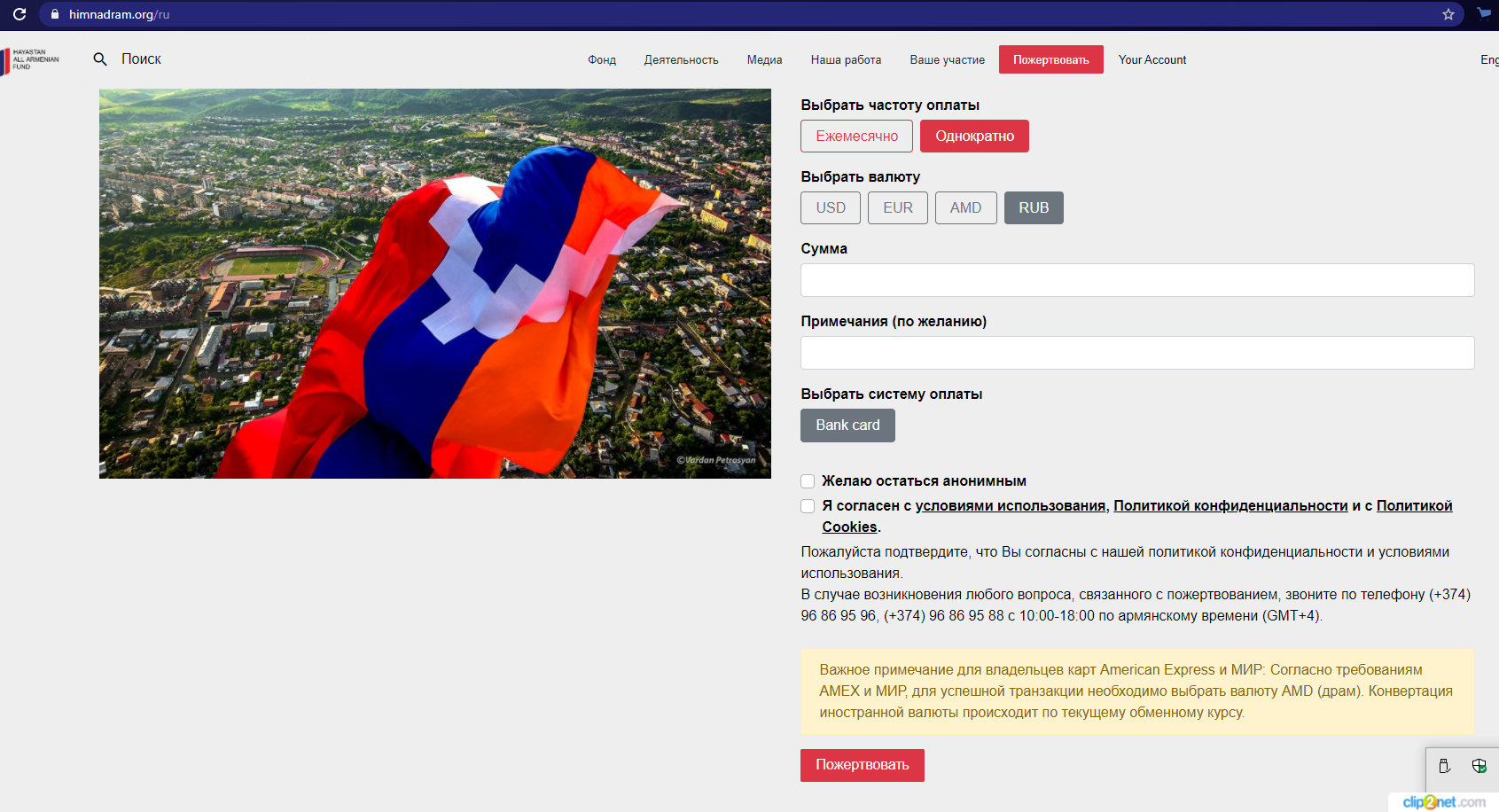Viewport: 1499px width, 812px height.
Task: Click into the Сумма amount field
Action: (x=1136, y=280)
